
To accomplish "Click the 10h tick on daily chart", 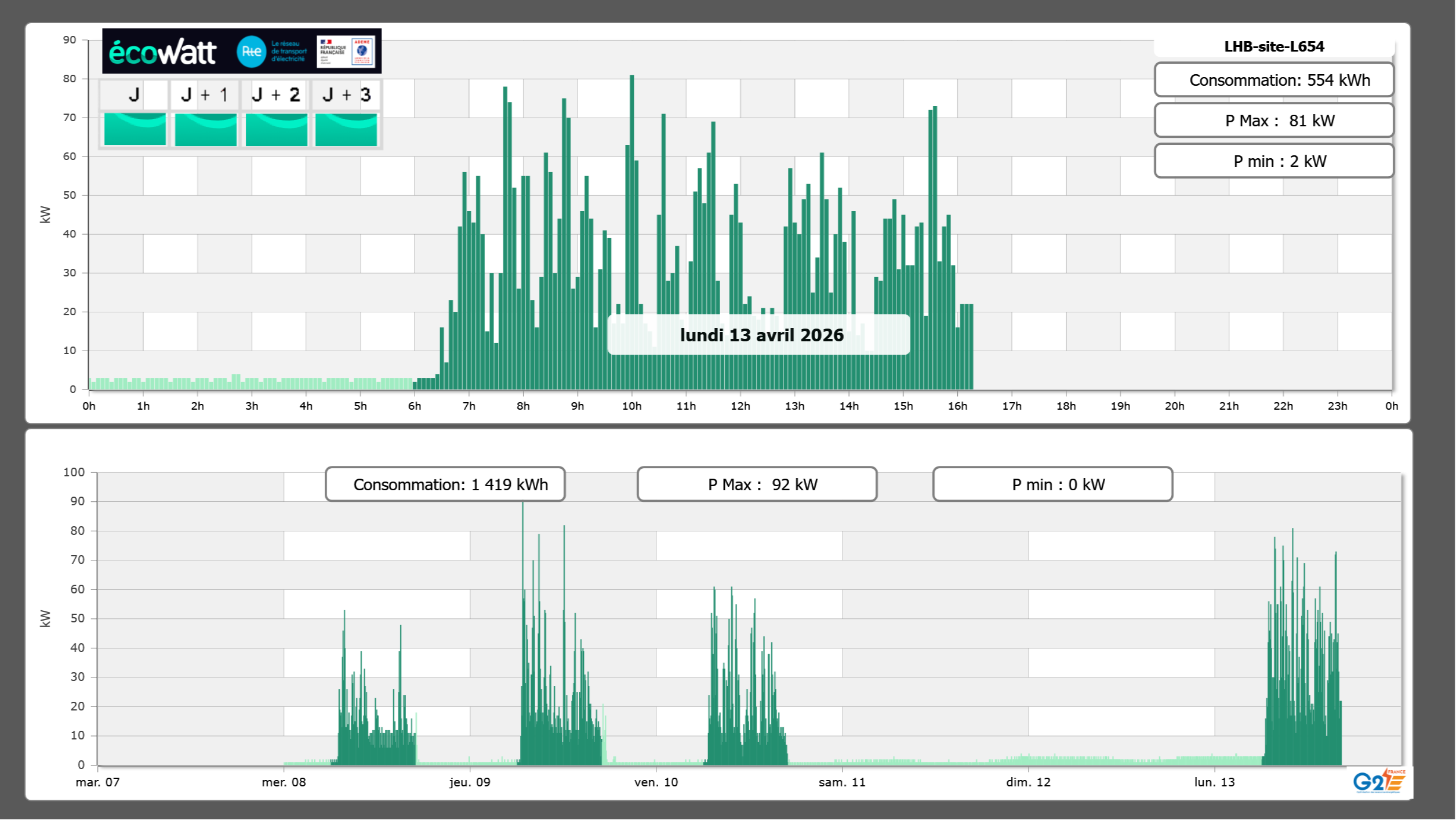I will (631, 406).
